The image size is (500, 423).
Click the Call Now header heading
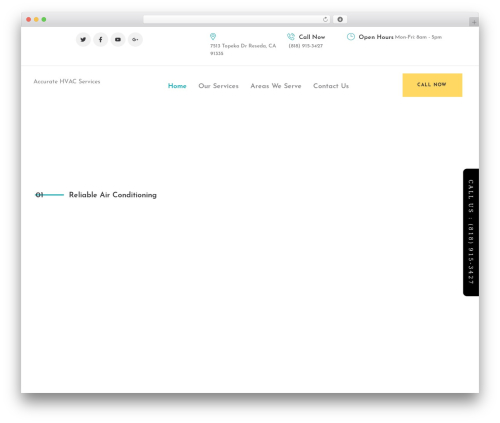pos(312,37)
